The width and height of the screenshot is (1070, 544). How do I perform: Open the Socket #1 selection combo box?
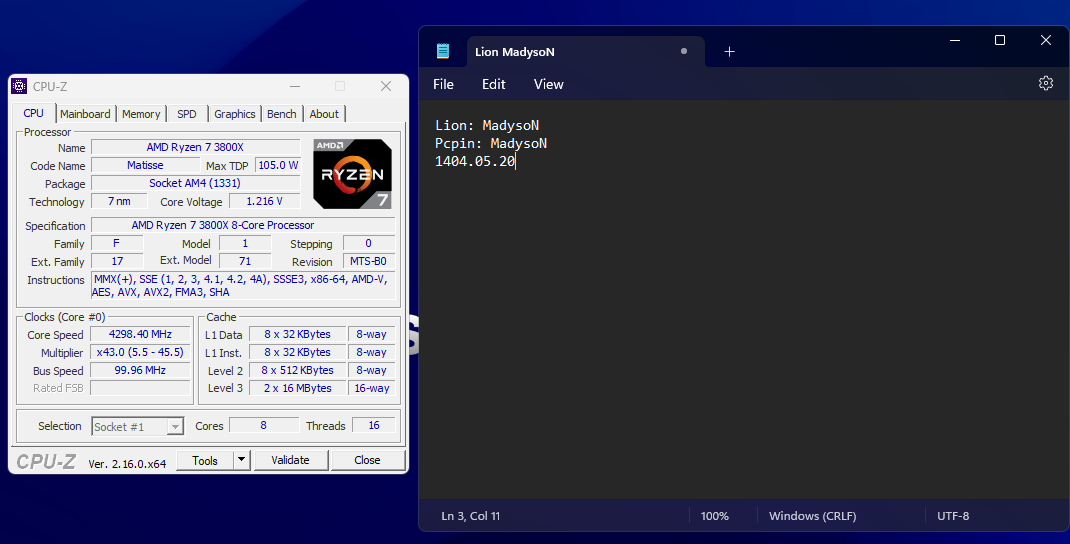coord(138,426)
